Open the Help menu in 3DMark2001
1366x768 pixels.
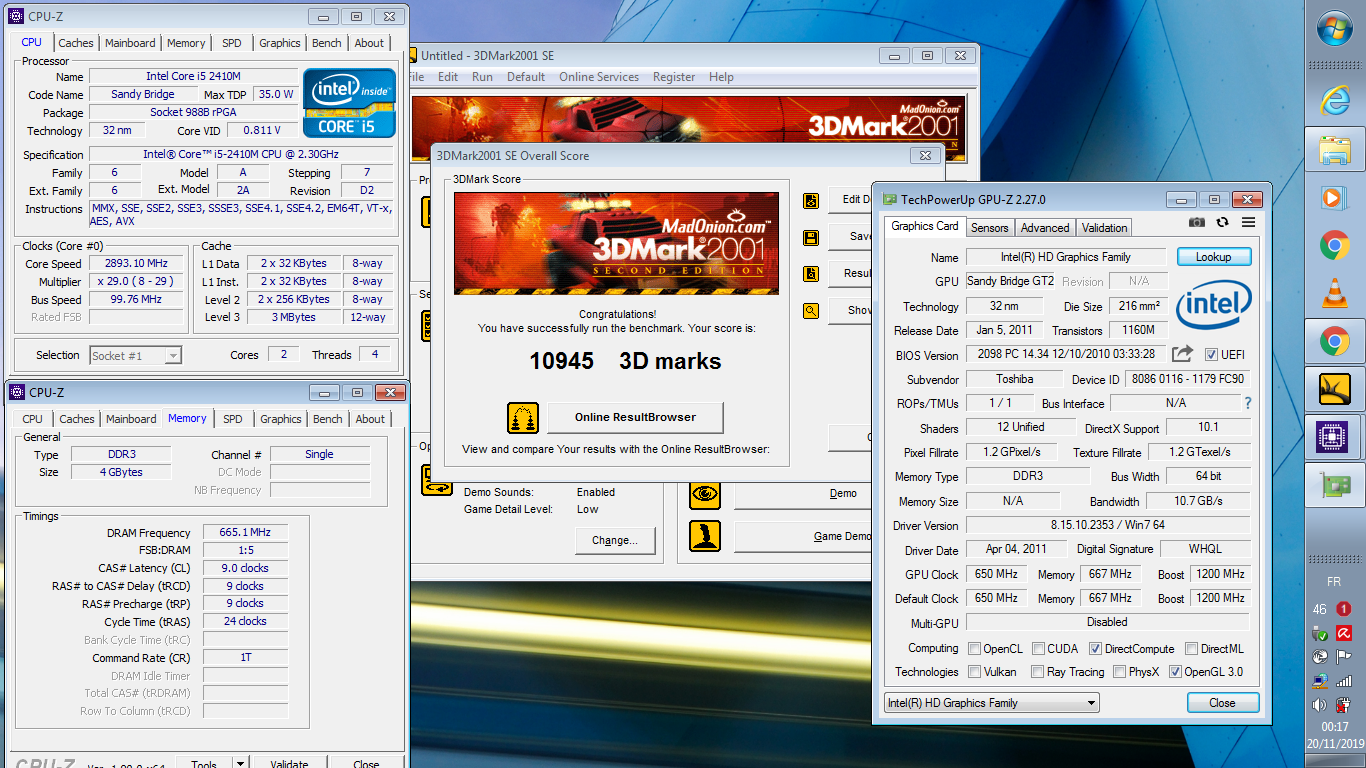coord(721,77)
